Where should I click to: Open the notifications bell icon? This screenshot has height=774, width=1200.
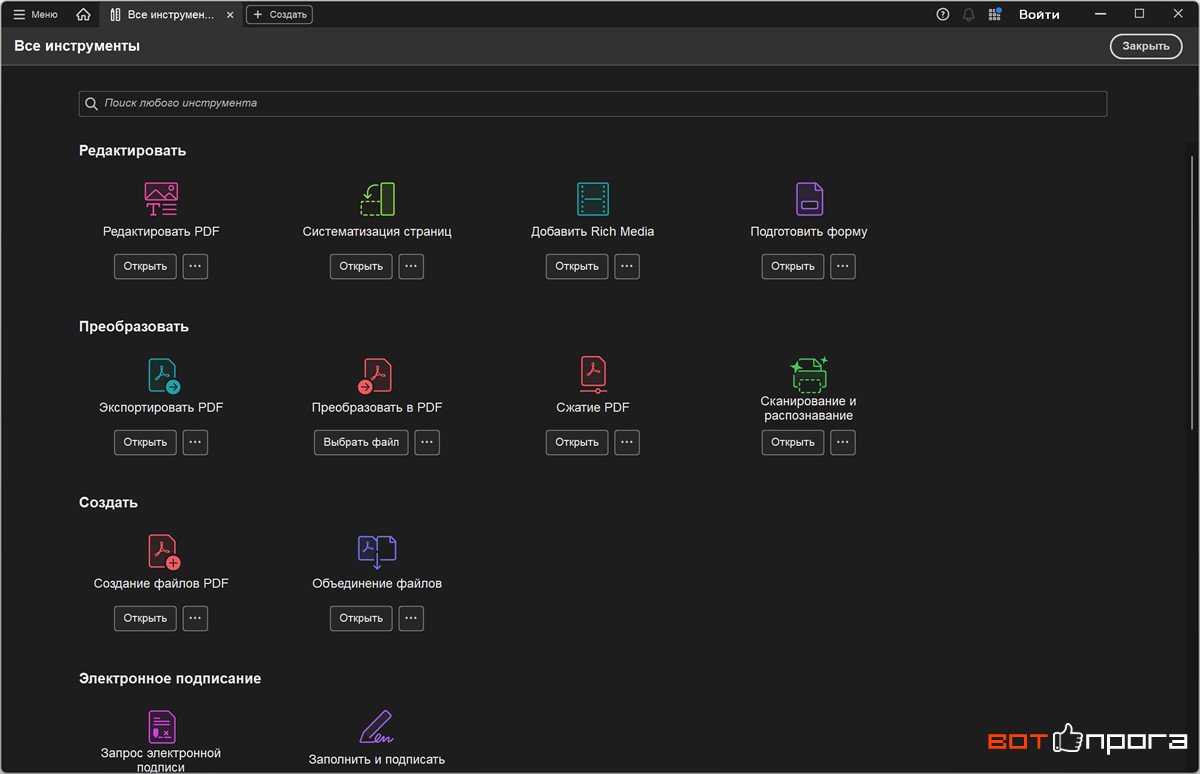click(x=969, y=14)
